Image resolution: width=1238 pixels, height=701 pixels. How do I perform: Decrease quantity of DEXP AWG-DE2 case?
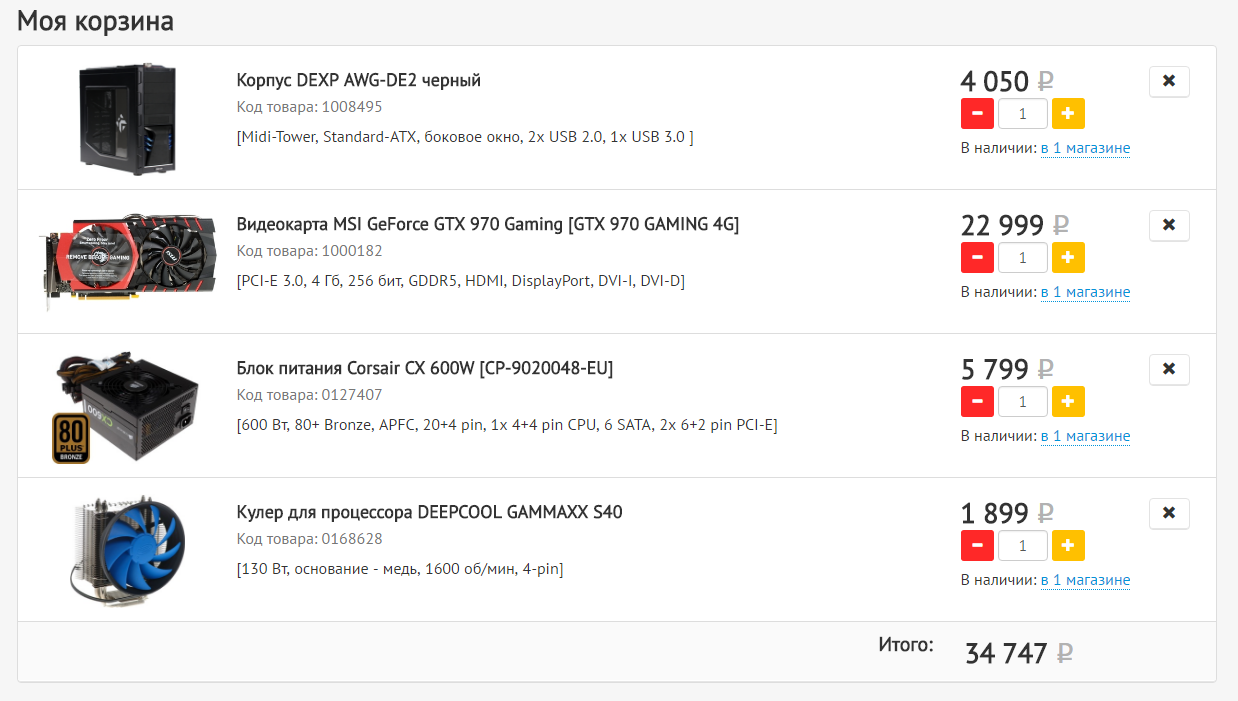coord(977,114)
